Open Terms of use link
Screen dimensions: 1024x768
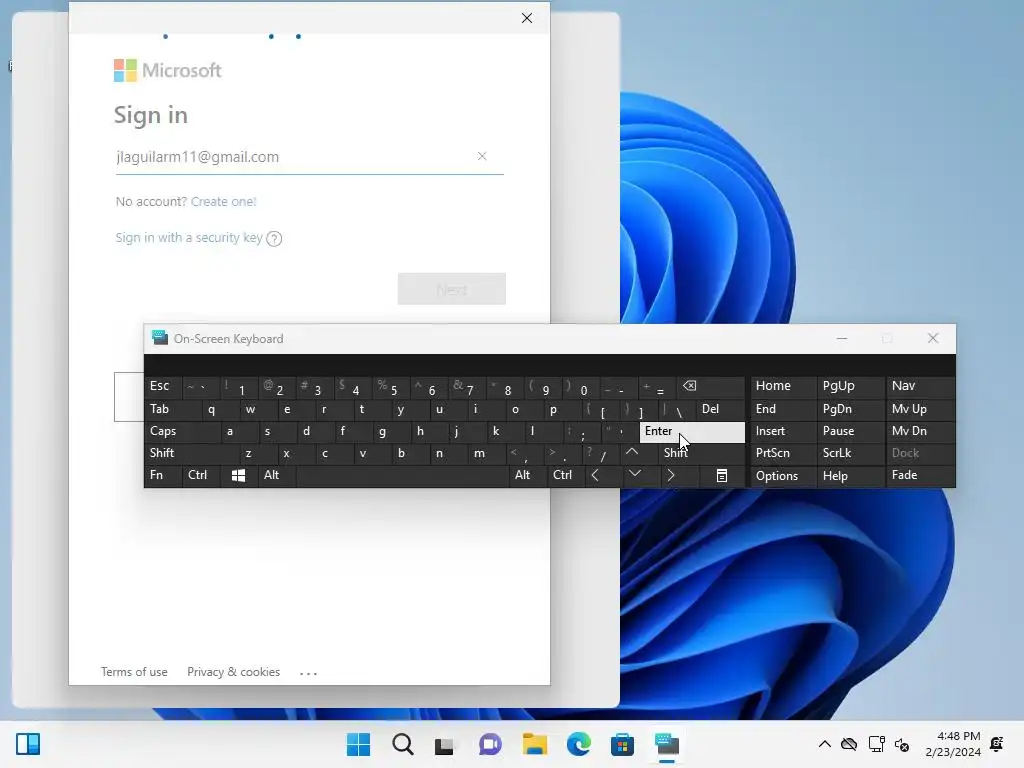(x=134, y=672)
